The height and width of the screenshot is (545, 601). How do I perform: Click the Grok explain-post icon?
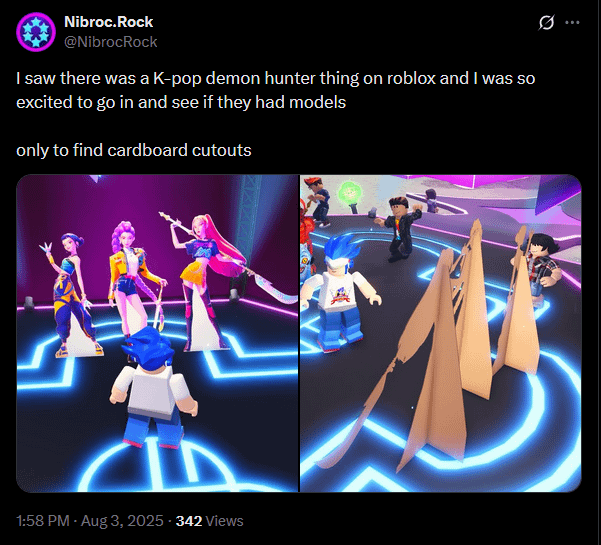[x=546, y=23]
